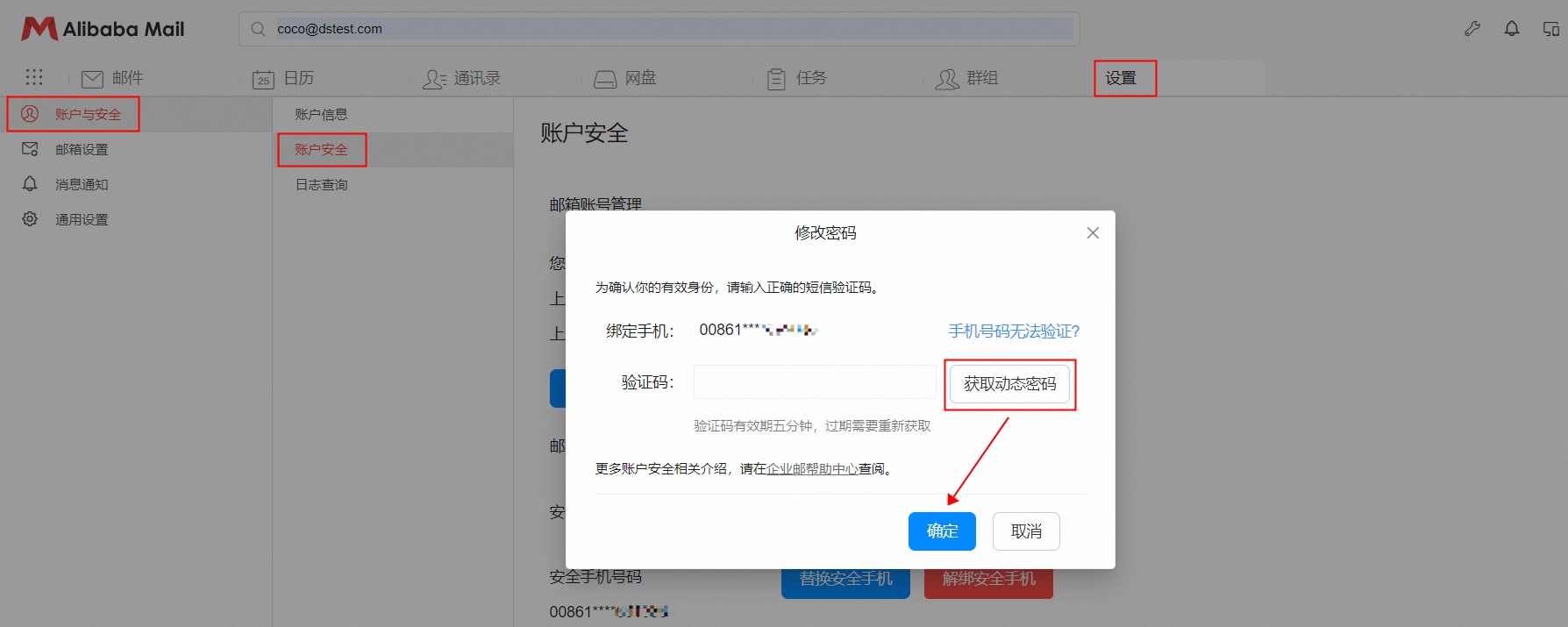This screenshot has height=627, width=1568.
Task: Open the 日志查询 submenu item
Action: point(321,184)
